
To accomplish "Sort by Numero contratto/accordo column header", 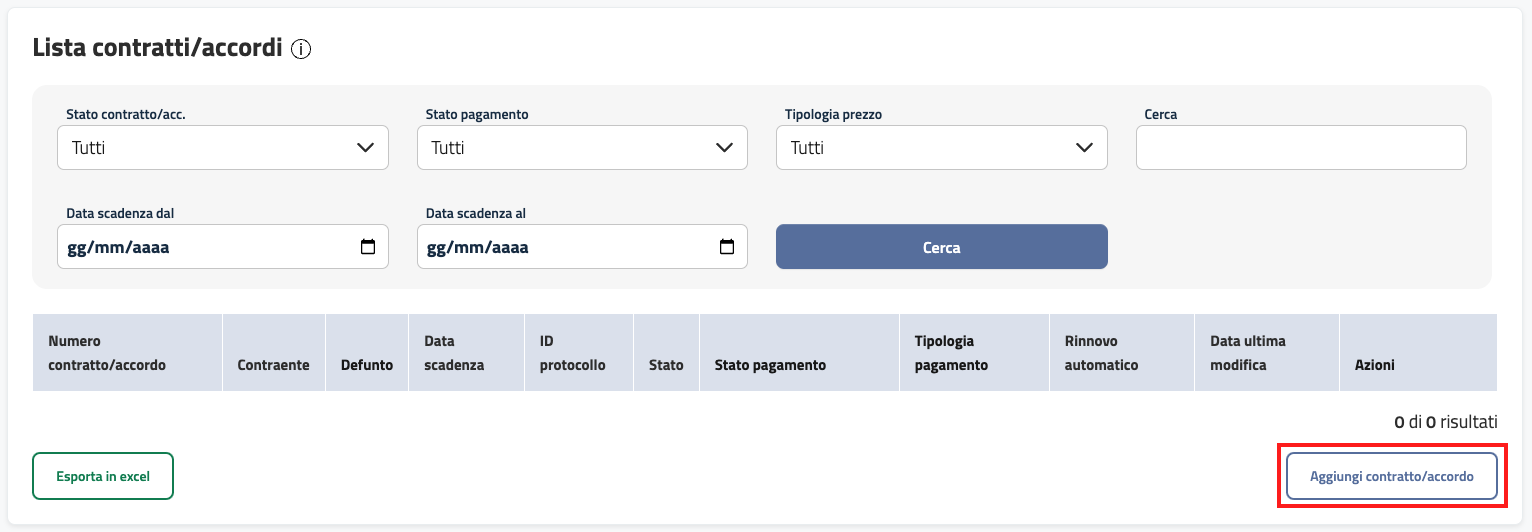I will 107,353.
